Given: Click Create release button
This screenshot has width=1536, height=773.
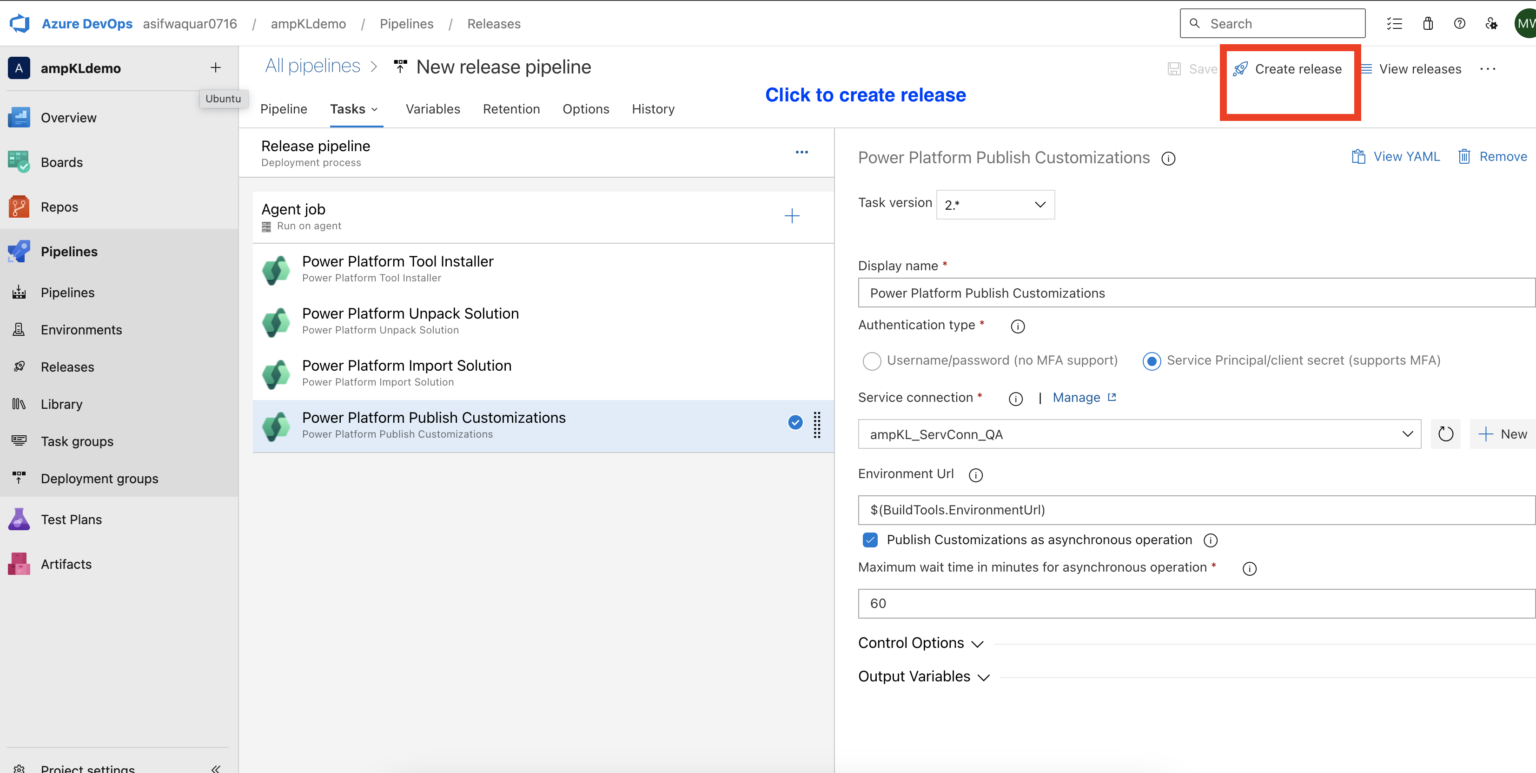Looking at the screenshot, I should [x=1287, y=69].
